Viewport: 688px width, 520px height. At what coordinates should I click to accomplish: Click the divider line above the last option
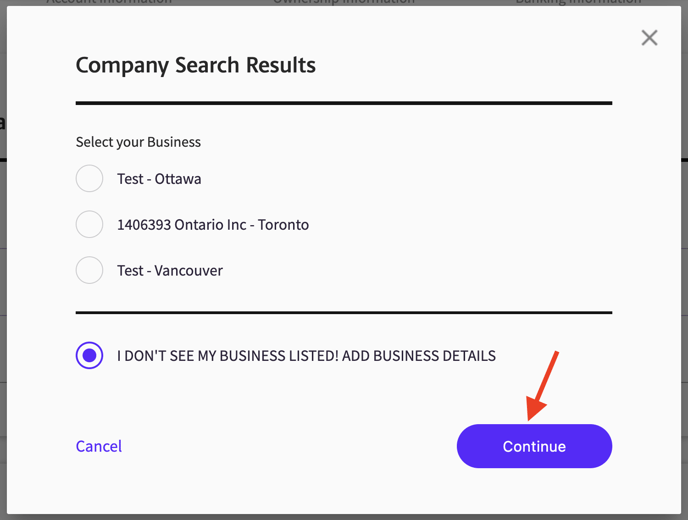click(x=343, y=313)
